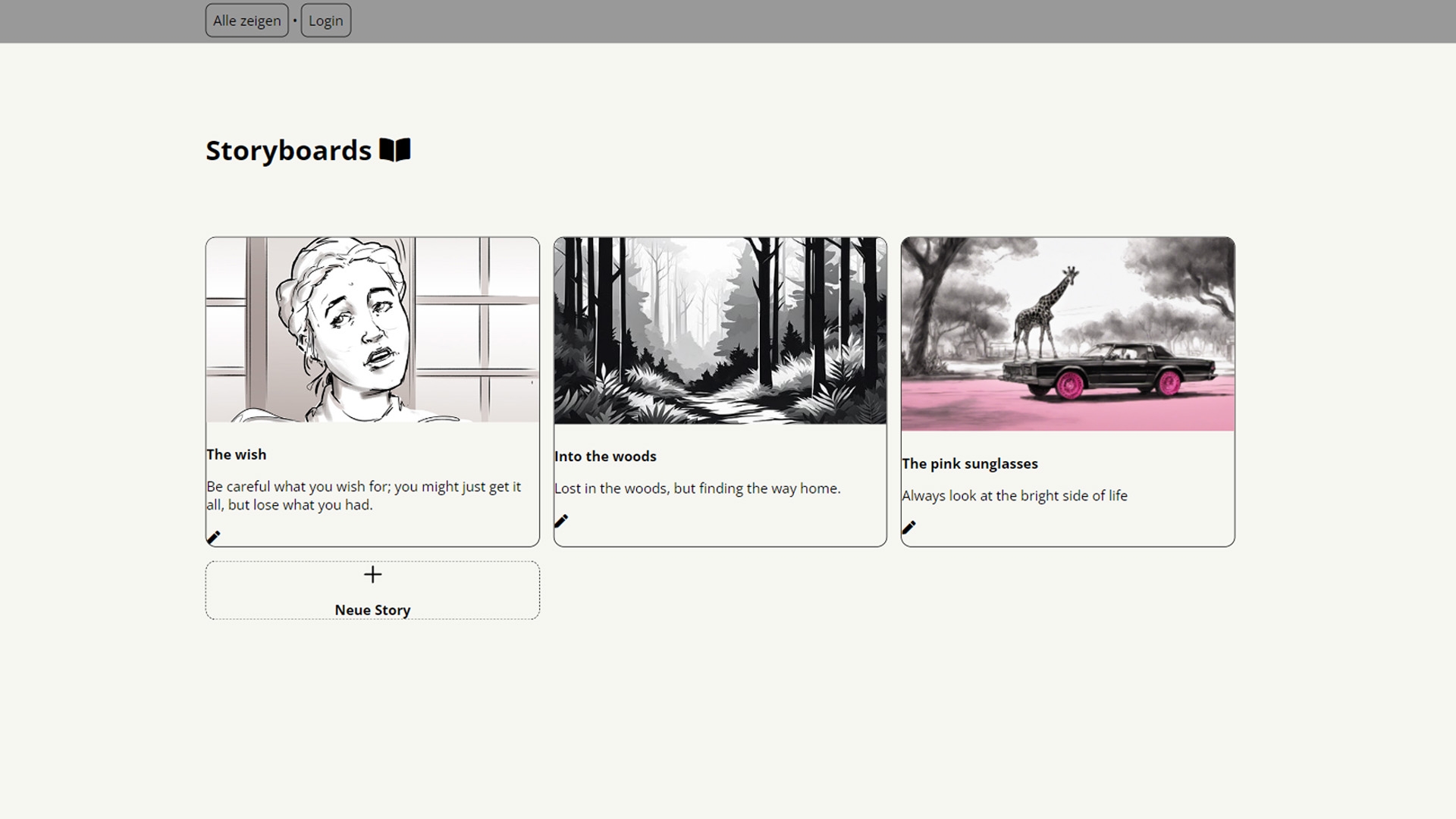Image resolution: width=1456 pixels, height=819 pixels.
Task: Click 'Always look at the bright side' text
Action: pos(1014,495)
